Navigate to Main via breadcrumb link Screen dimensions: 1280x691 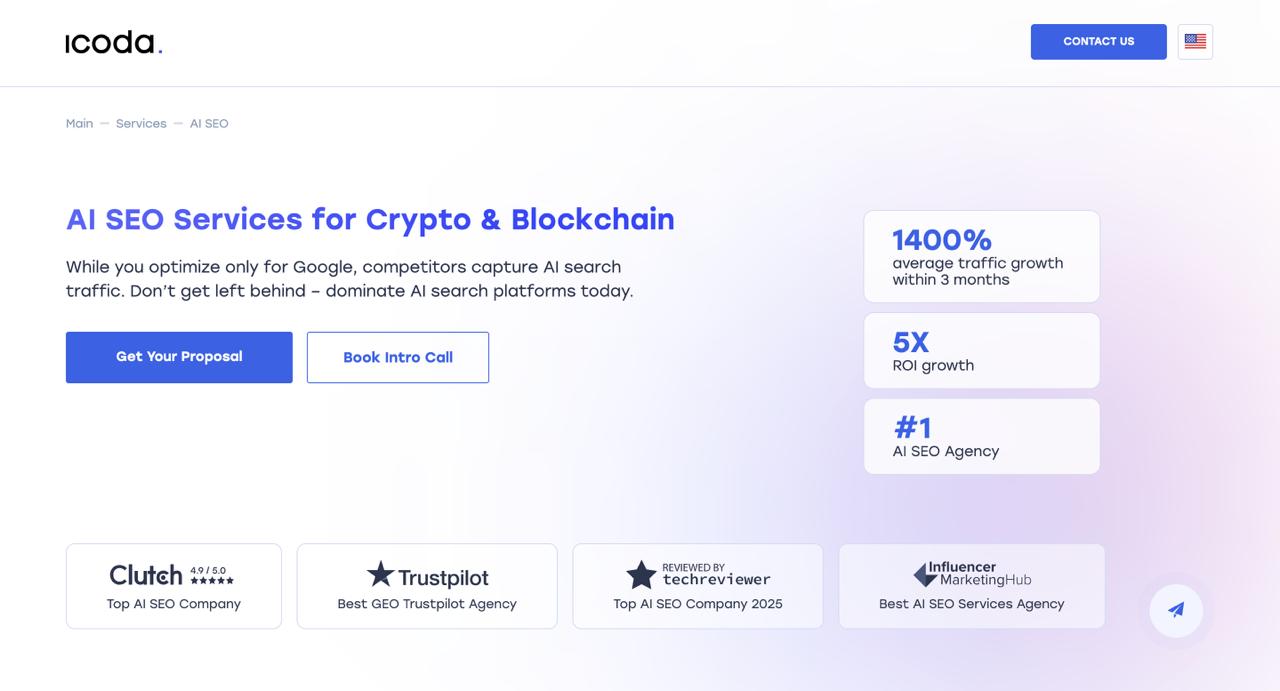[79, 123]
